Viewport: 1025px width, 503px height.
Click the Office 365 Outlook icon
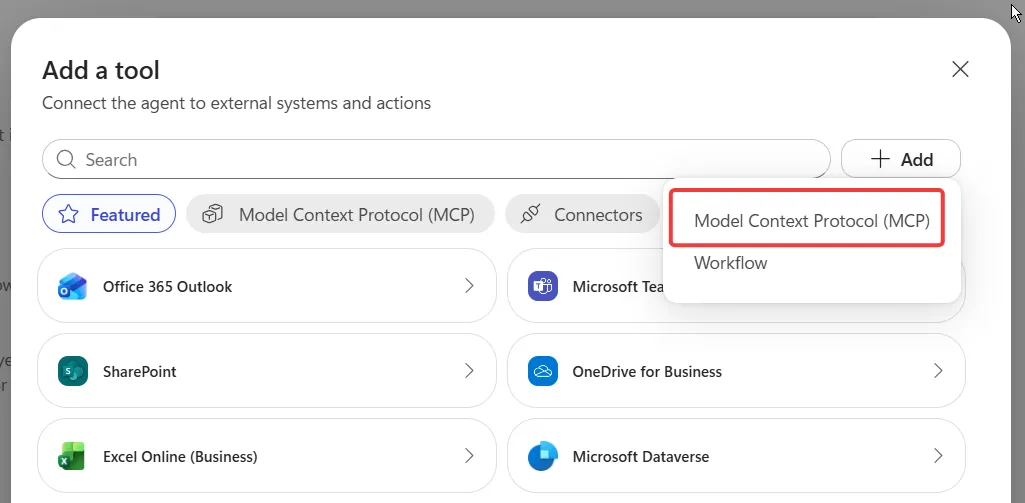72,286
